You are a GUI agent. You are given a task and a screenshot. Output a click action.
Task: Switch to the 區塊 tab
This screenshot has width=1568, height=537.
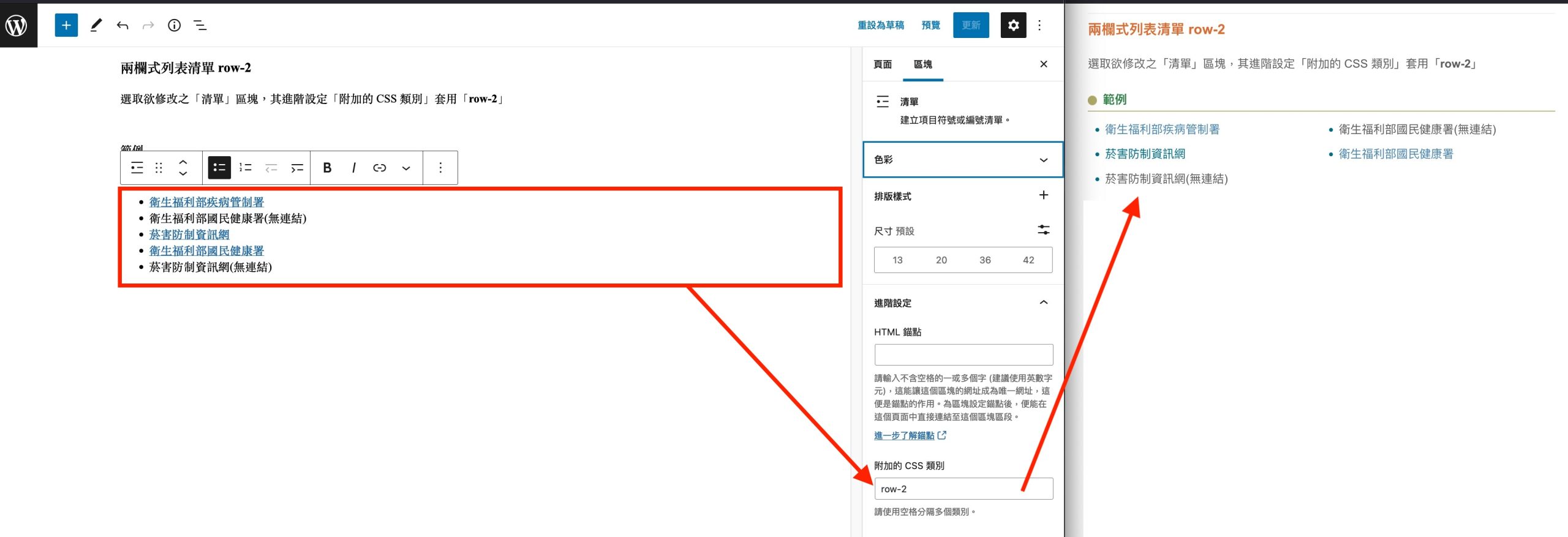[923, 64]
